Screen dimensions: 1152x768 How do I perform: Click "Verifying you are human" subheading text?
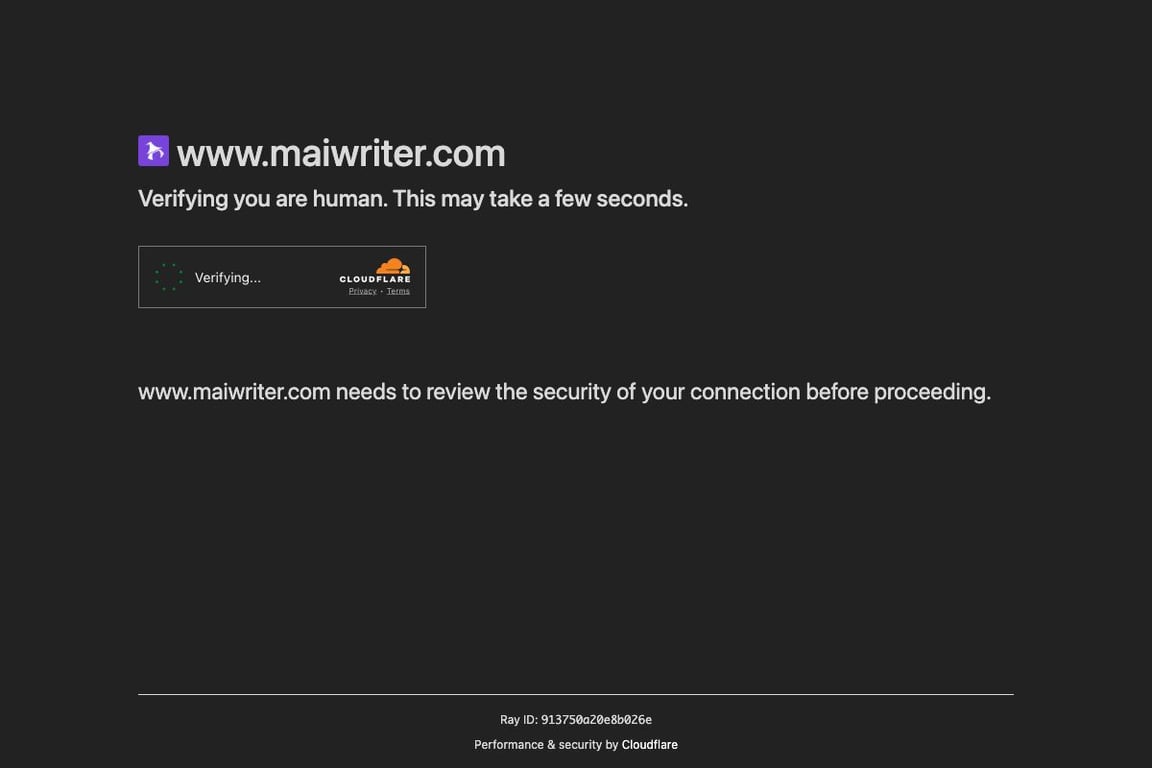click(262, 199)
